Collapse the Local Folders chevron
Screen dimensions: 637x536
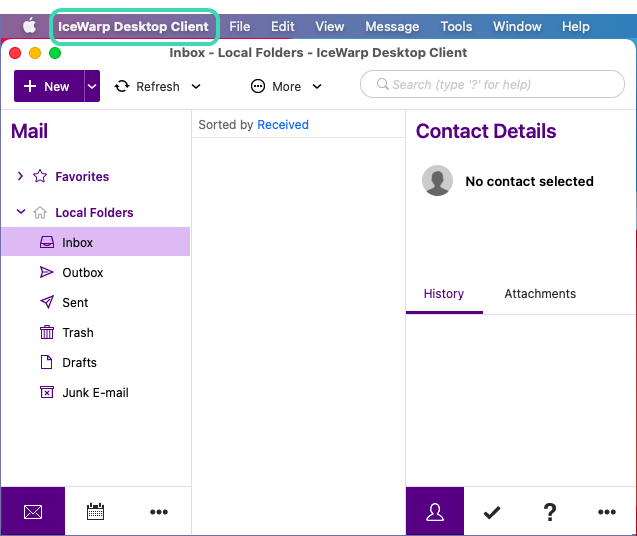pos(21,212)
